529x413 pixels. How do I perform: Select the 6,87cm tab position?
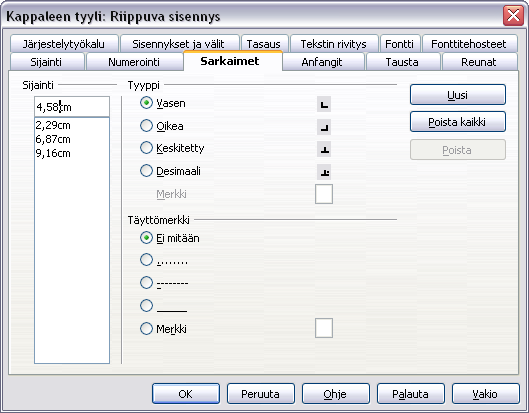(72, 139)
